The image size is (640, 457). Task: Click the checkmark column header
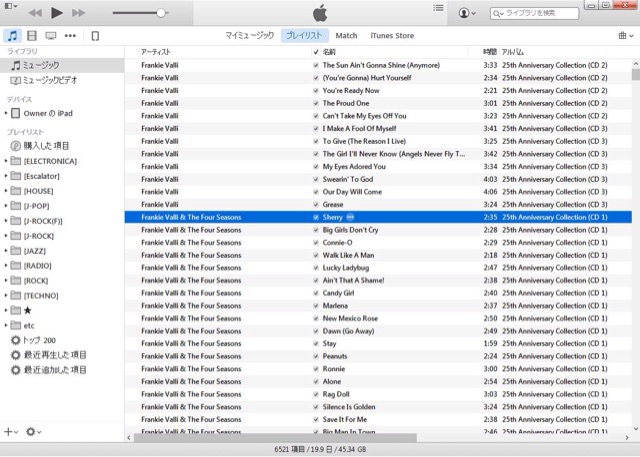coord(316,52)
